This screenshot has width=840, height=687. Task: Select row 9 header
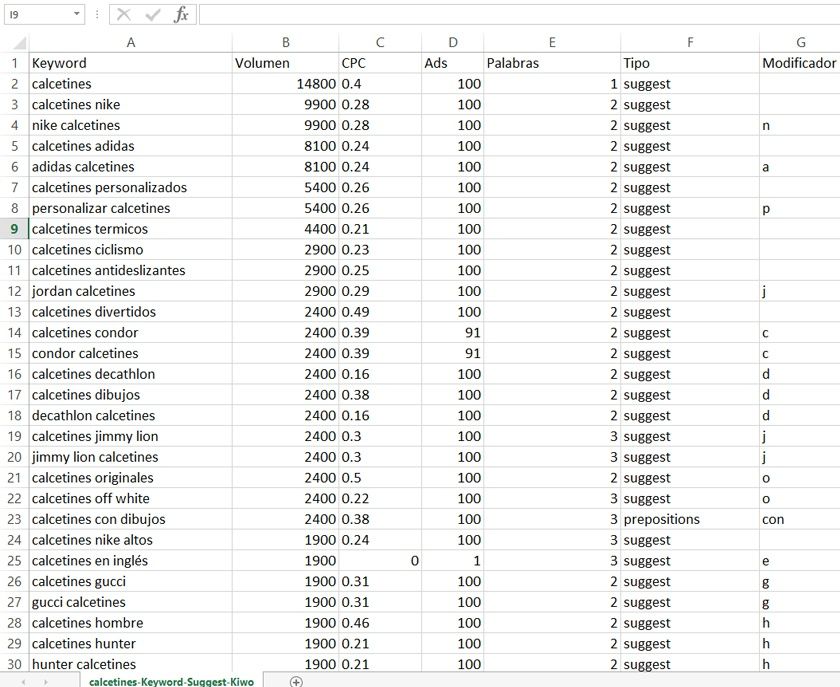14,229
